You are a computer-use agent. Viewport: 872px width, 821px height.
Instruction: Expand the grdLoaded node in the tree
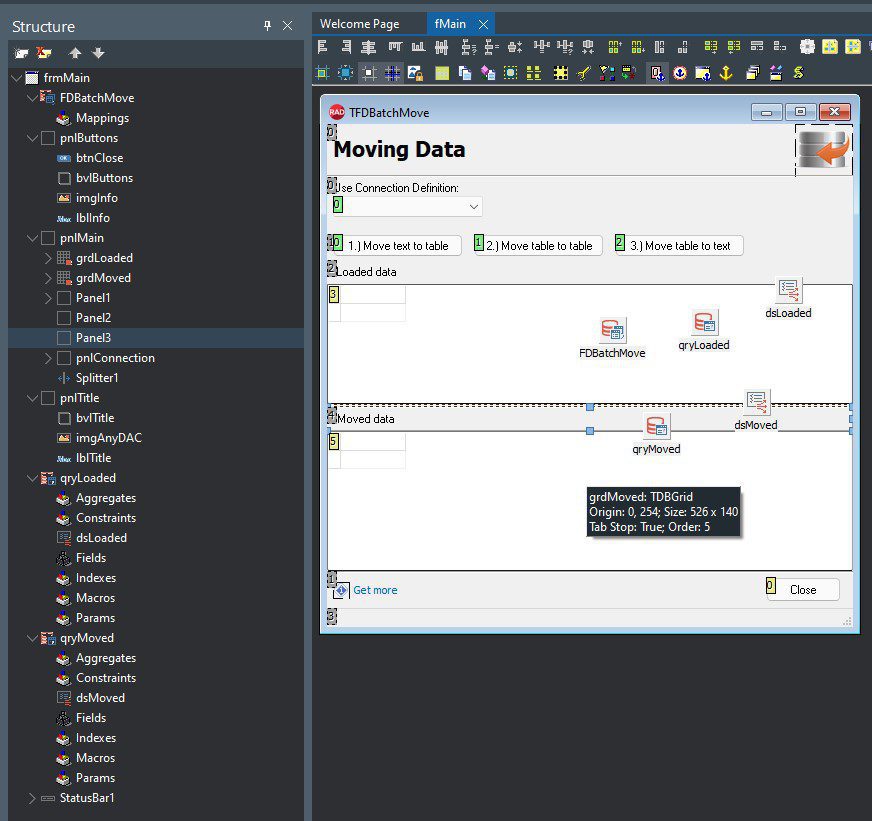tap(48, 258)
